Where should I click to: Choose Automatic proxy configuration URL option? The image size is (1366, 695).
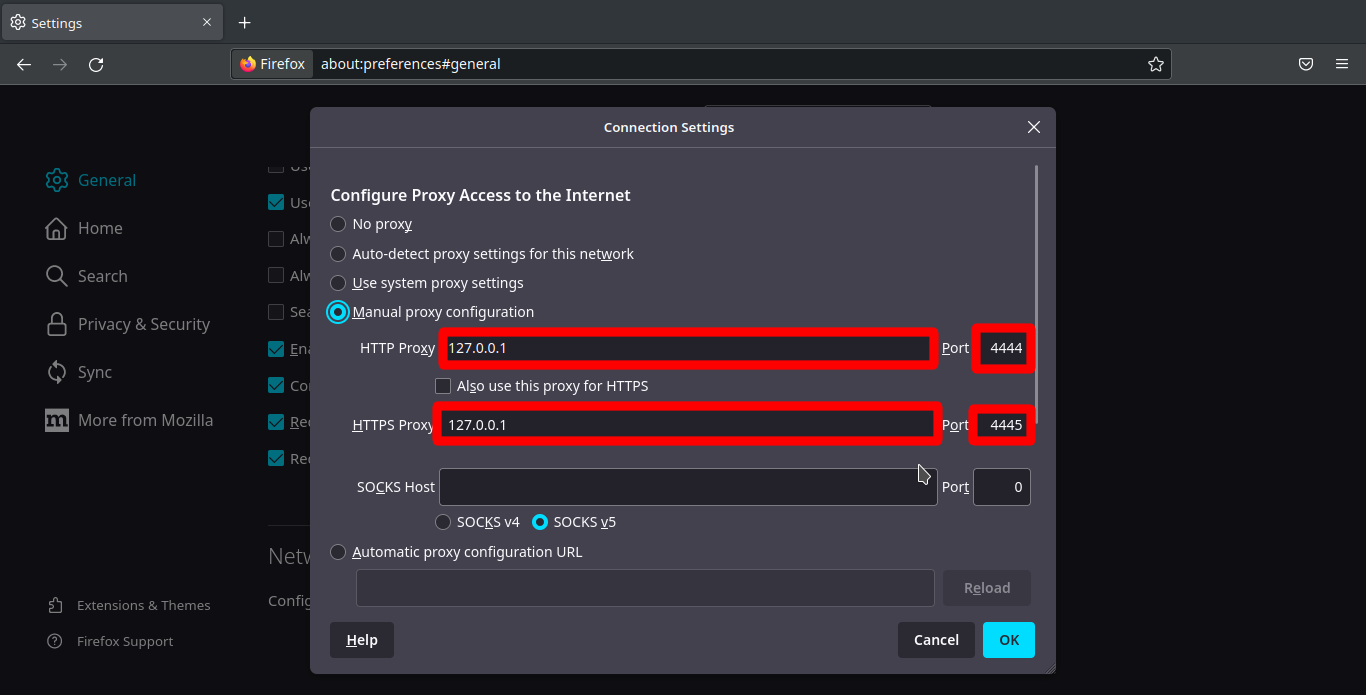coord(339,552)
